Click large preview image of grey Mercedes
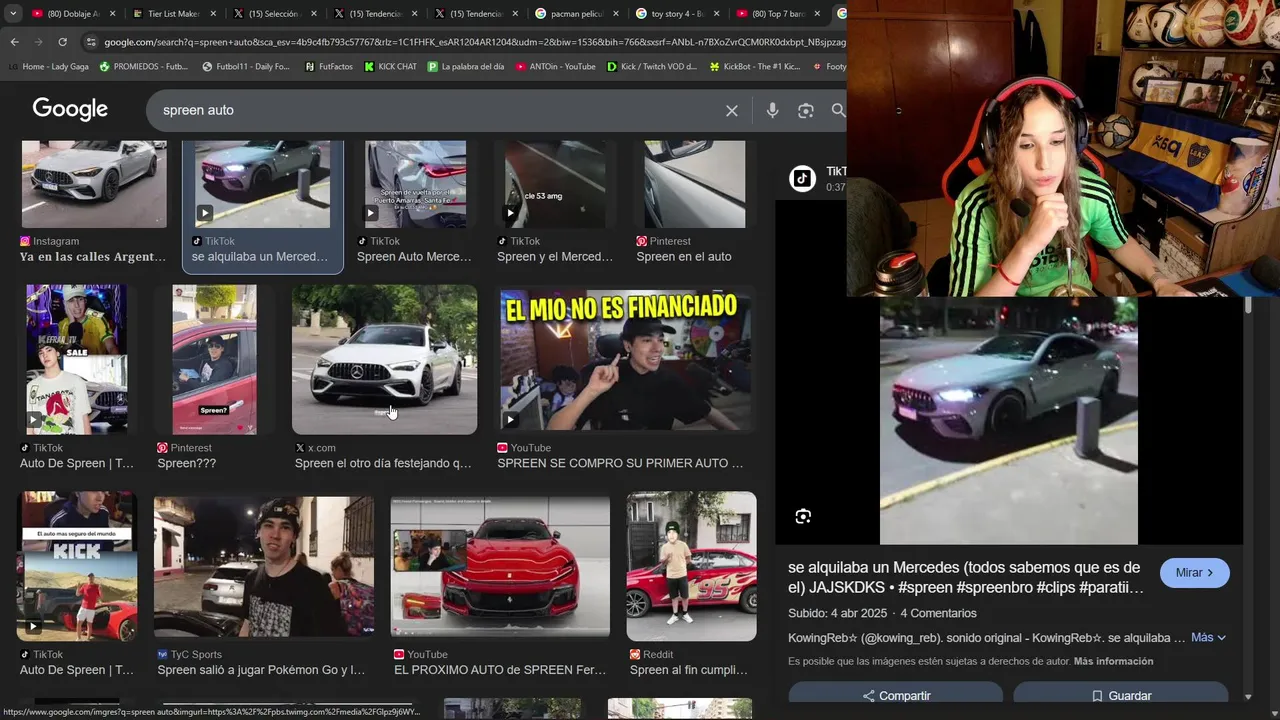This screenshot has height=720, width=1280. point(1008,420)
